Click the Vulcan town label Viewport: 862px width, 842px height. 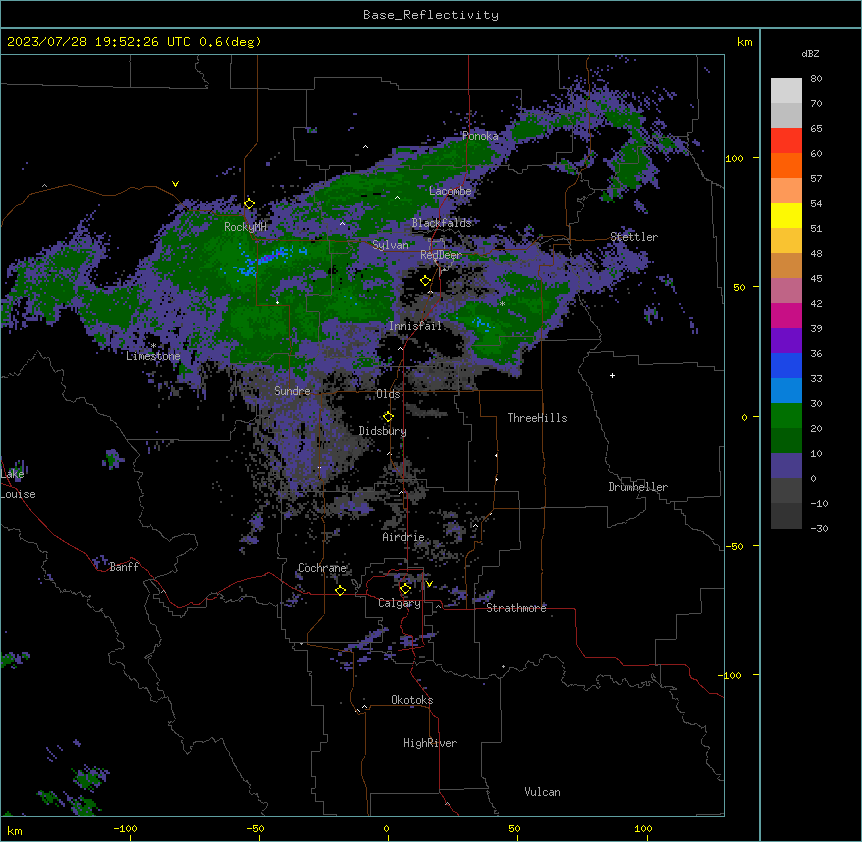(x=542, y=792)
